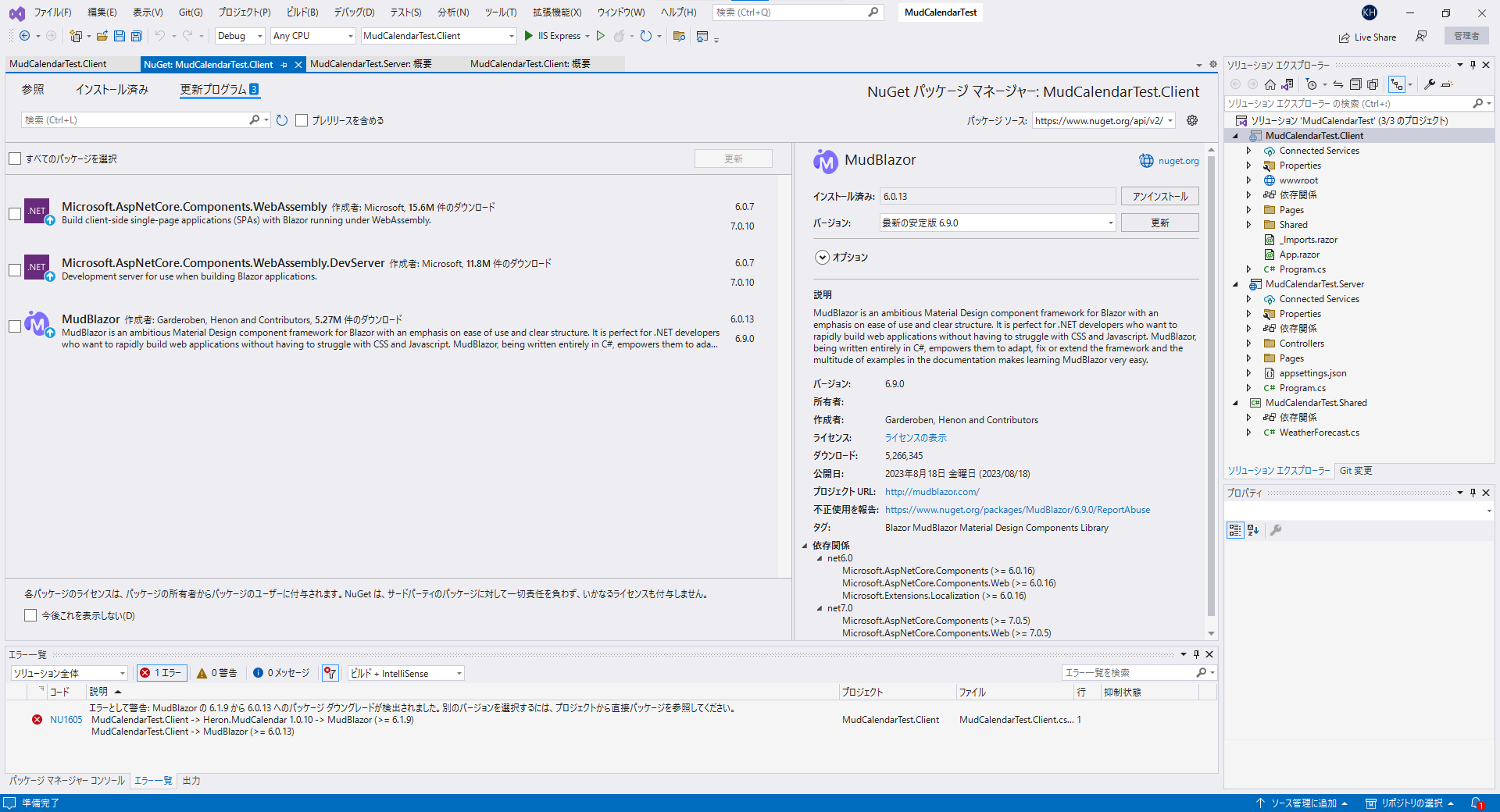The width and height of the screenshot is (1500, 812).
Task: Select Program.cs under MudCalendarTest.Client
Action: pos(1302,269)
